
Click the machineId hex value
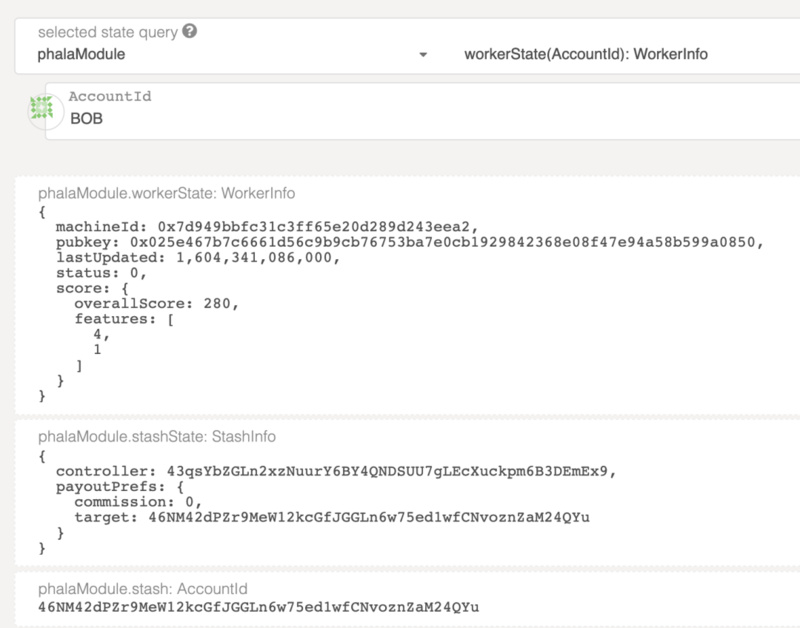[313, 227]
